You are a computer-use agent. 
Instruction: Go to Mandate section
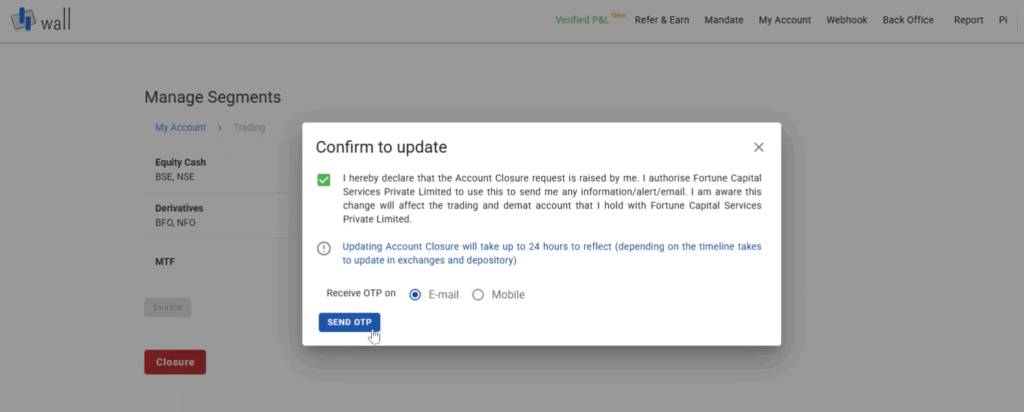point(724,20)
